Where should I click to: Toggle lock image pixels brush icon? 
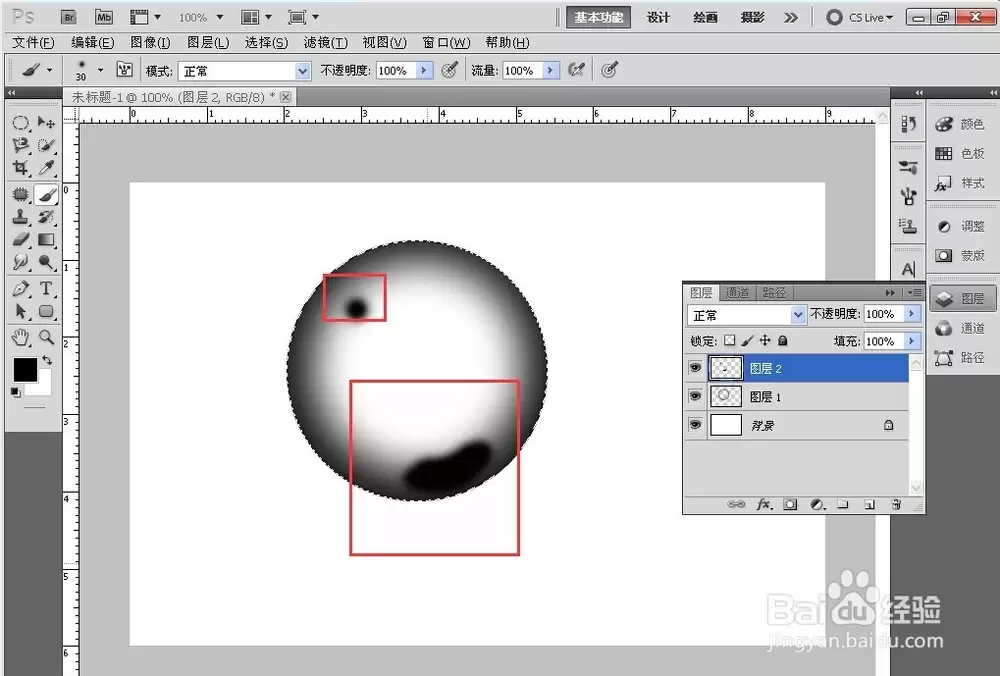tap(747, 341)
